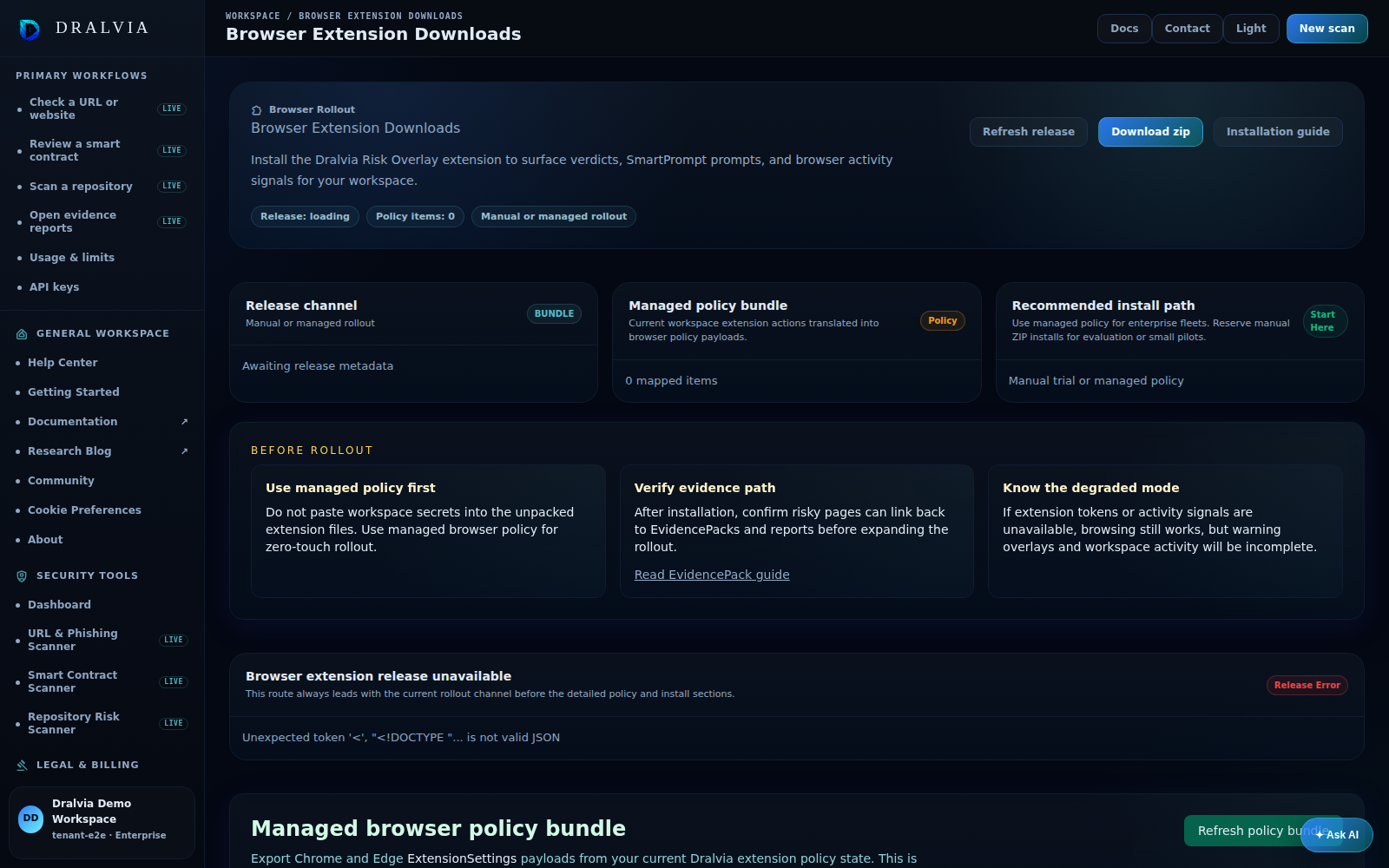Start a New scan
The image size is (1389, 868).
coord(1326,29)
